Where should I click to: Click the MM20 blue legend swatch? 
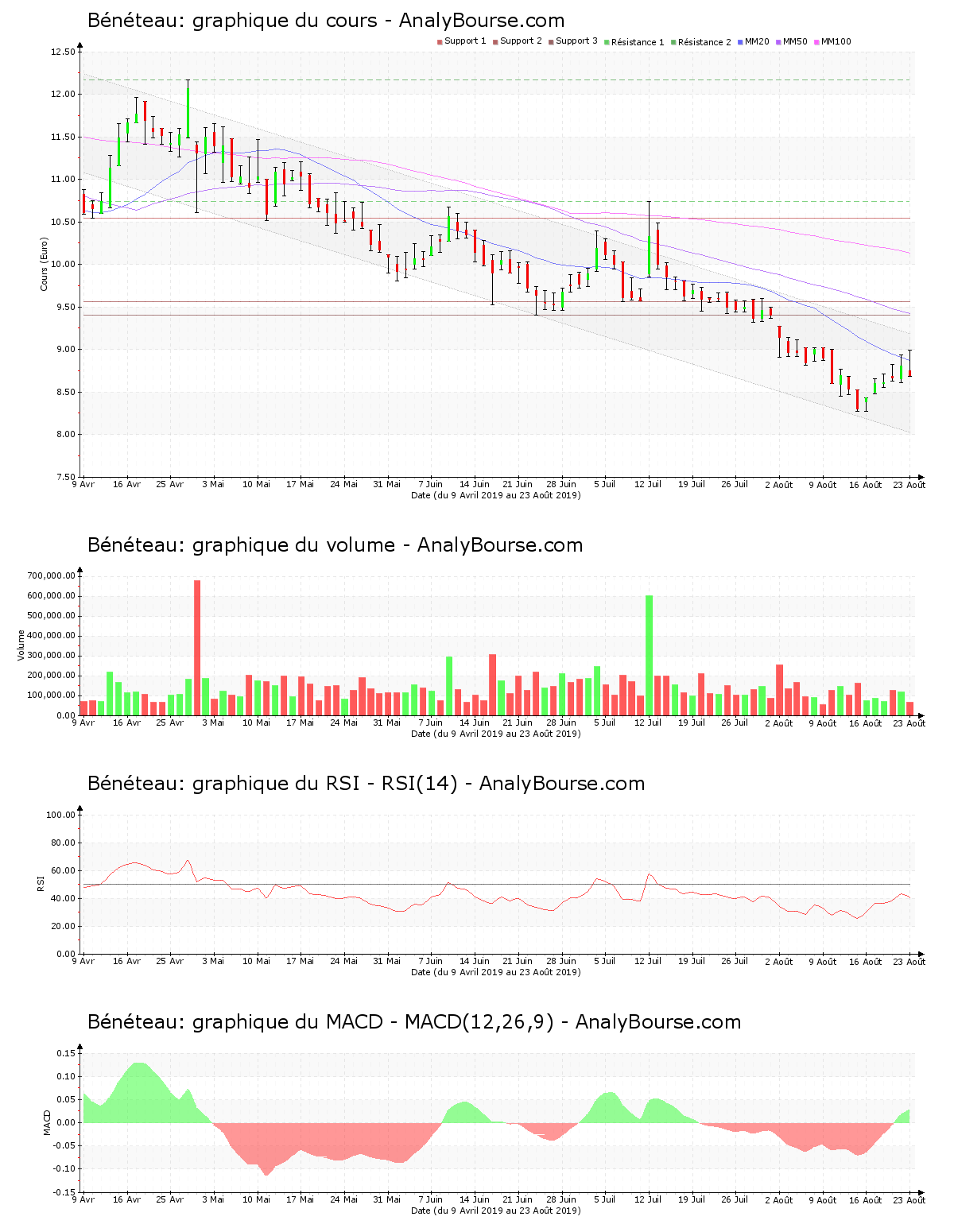tap(740, 42)
